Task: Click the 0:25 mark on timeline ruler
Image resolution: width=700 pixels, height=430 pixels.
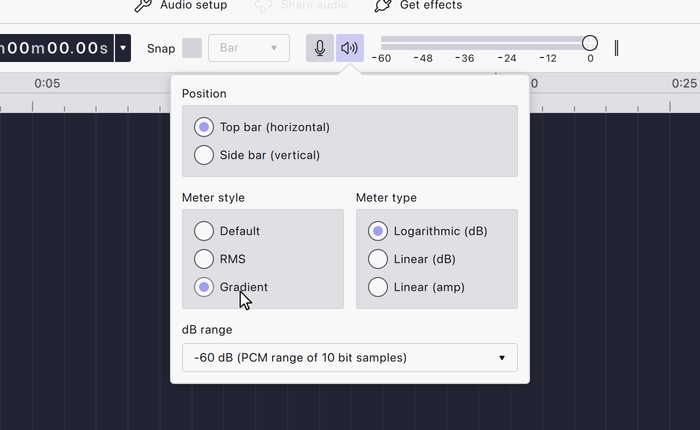Action: coord(684,83)
